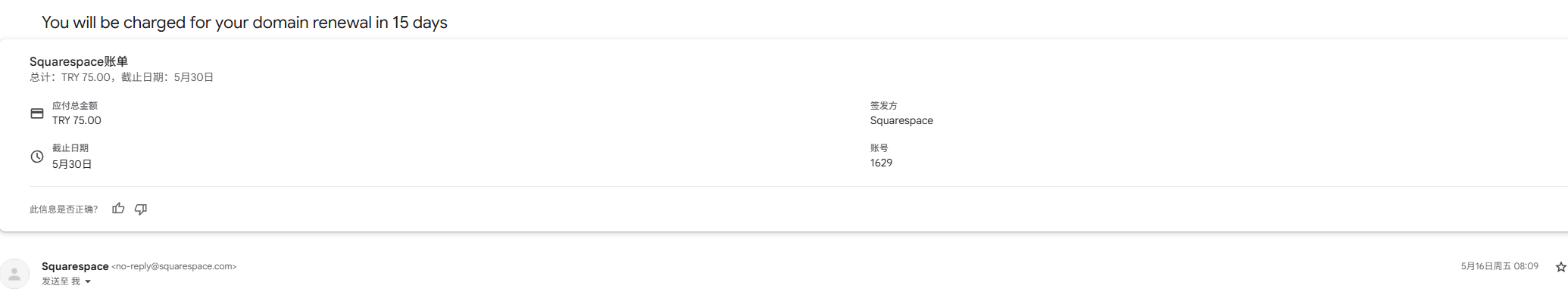Click the 账号 label
The image size is (1568, 295).
pos(879,148)
